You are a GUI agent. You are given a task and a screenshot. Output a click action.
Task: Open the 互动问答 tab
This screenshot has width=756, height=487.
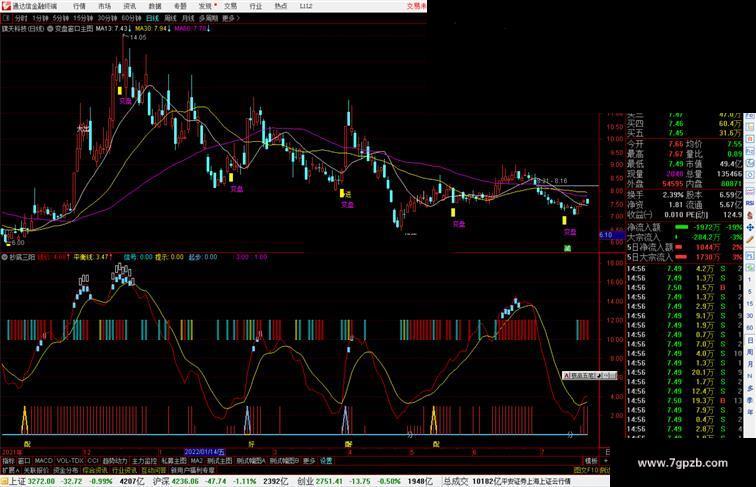tap(153, 470)
